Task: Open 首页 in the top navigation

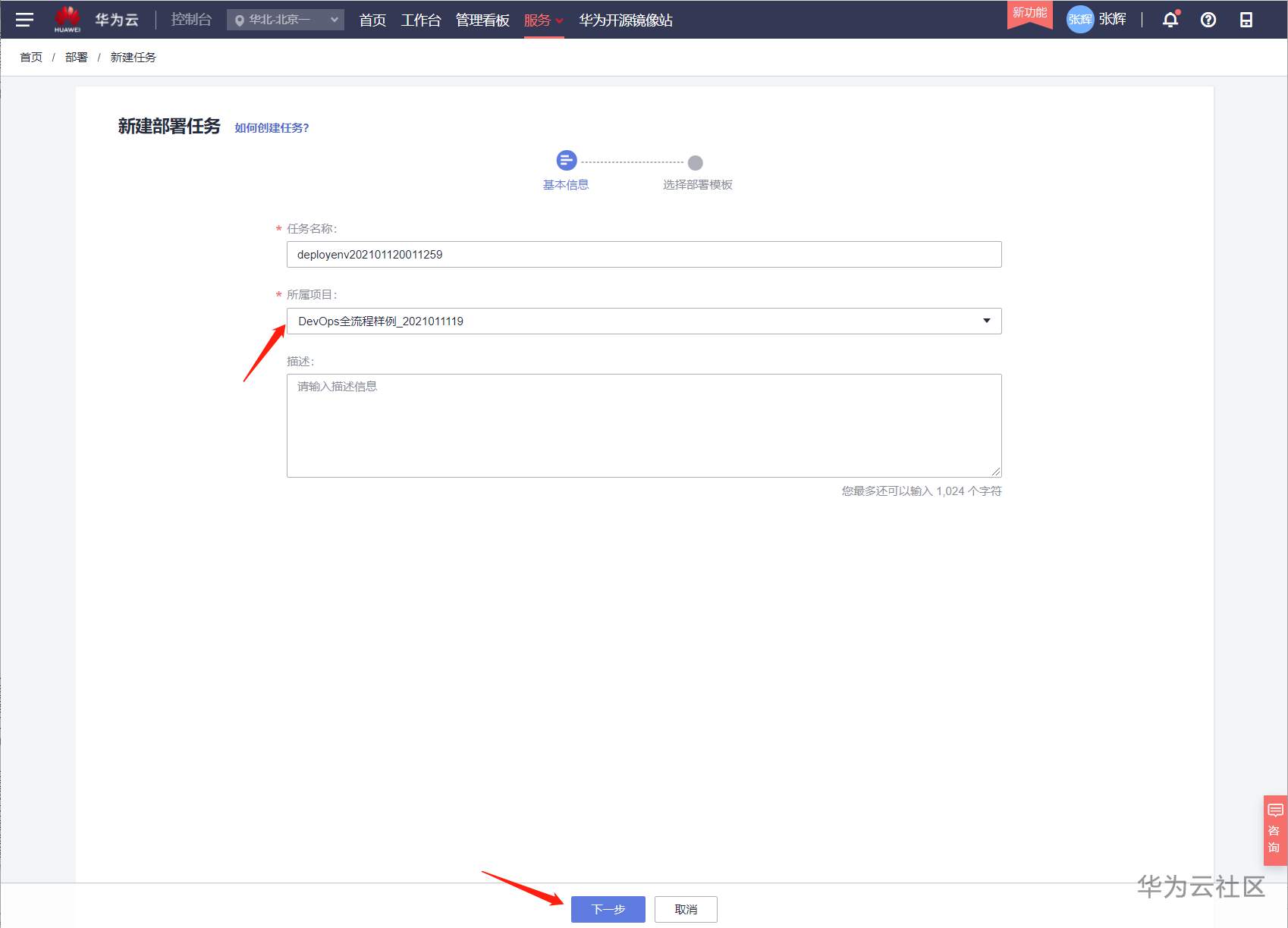Action: (x=372, y=20)
